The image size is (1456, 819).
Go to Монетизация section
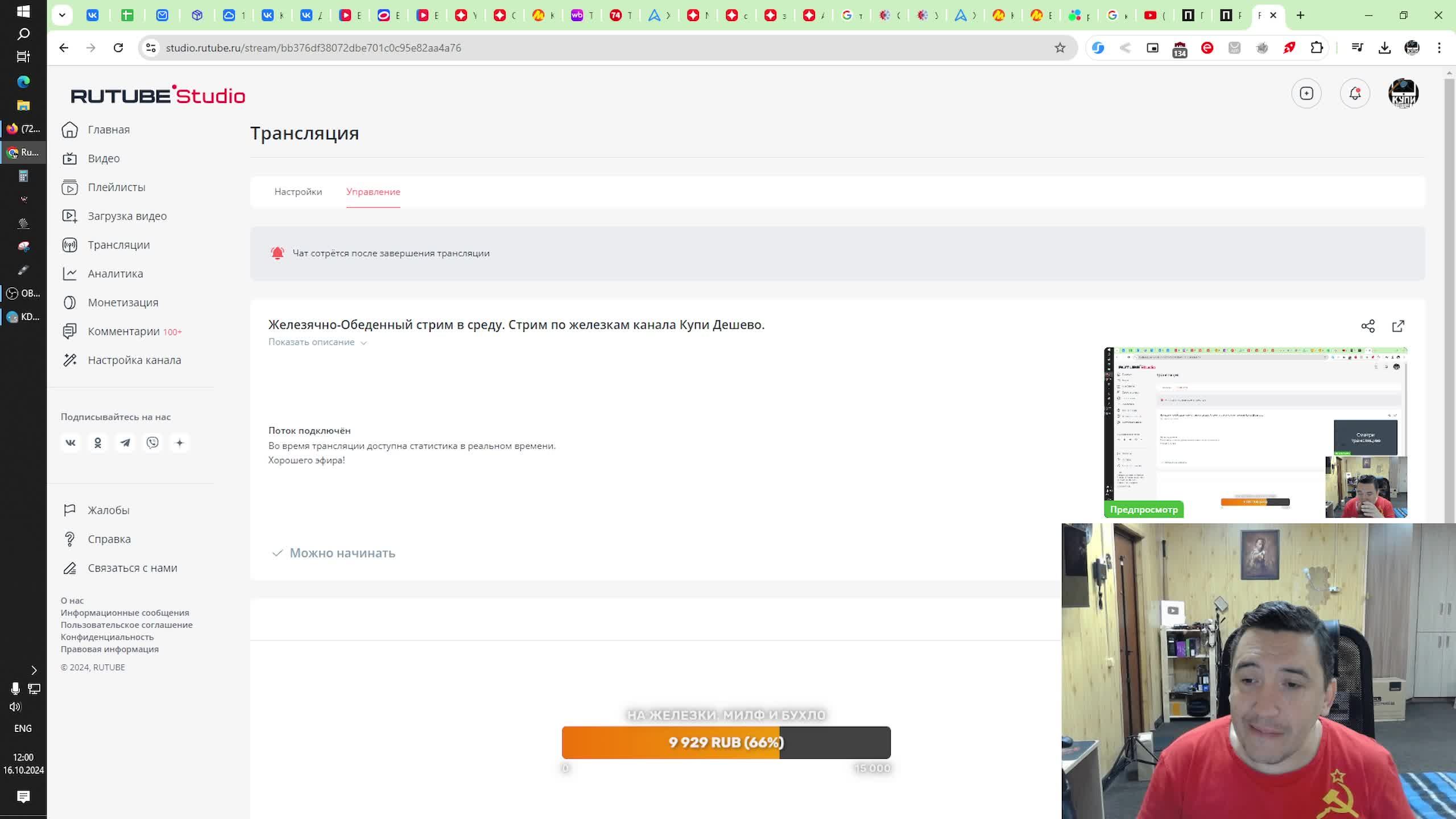point(123,303)
